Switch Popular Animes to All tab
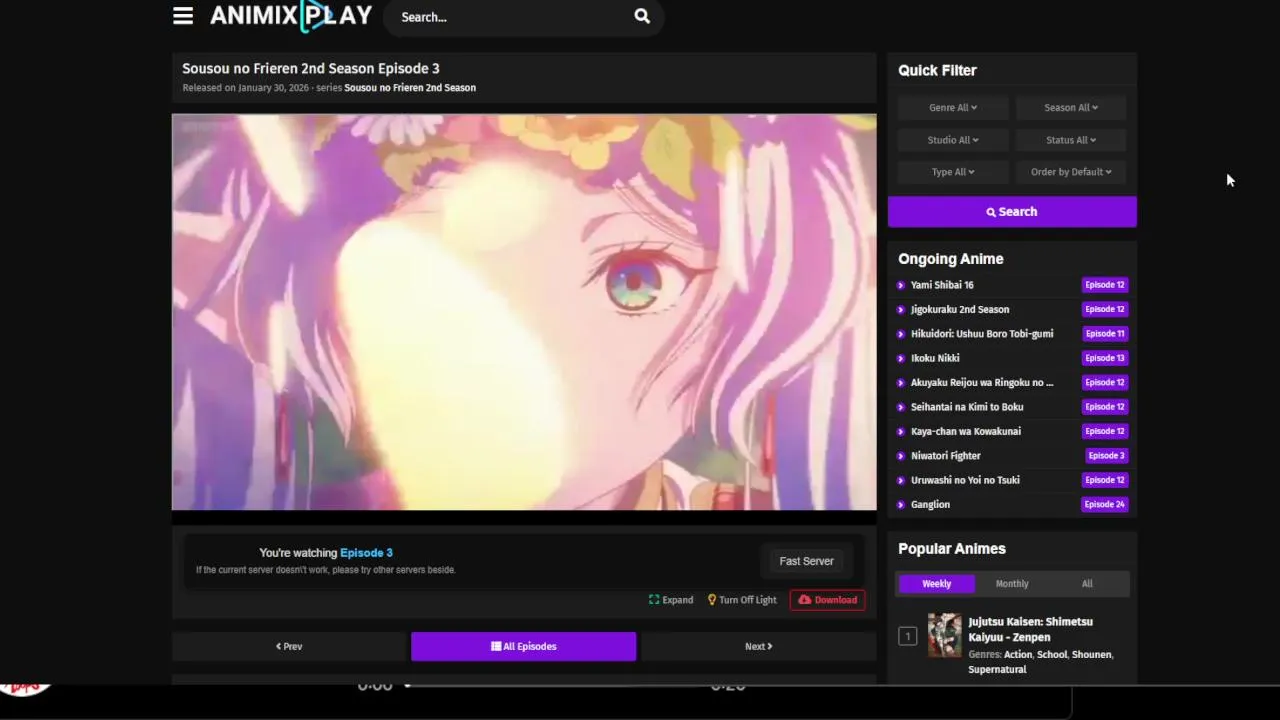This screenshot has height=720, width=1280. (1087, 584)
